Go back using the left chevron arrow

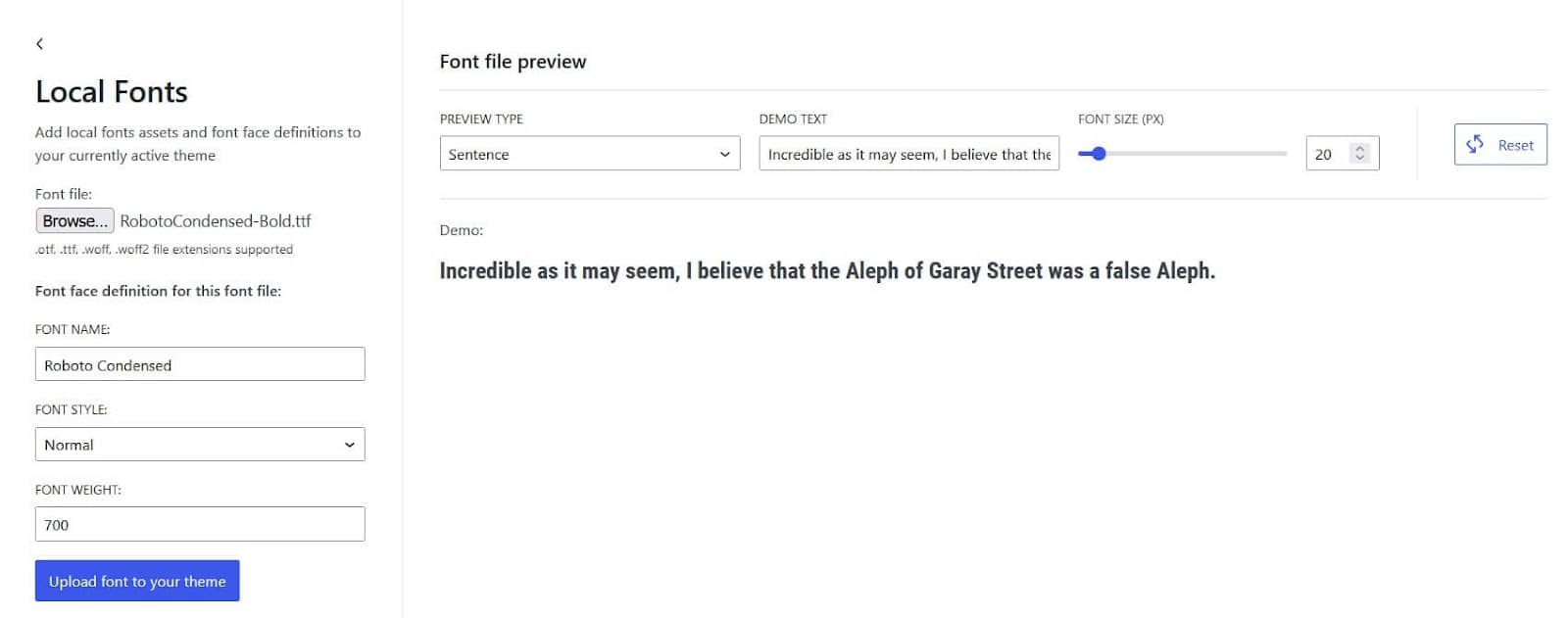[39, 43]
